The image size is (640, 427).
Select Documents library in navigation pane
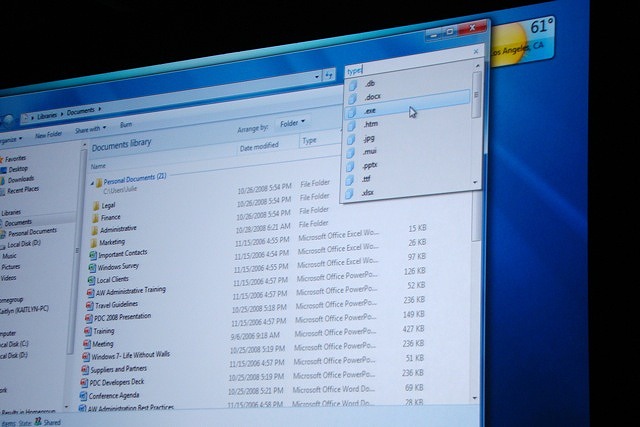click(18, 222)
